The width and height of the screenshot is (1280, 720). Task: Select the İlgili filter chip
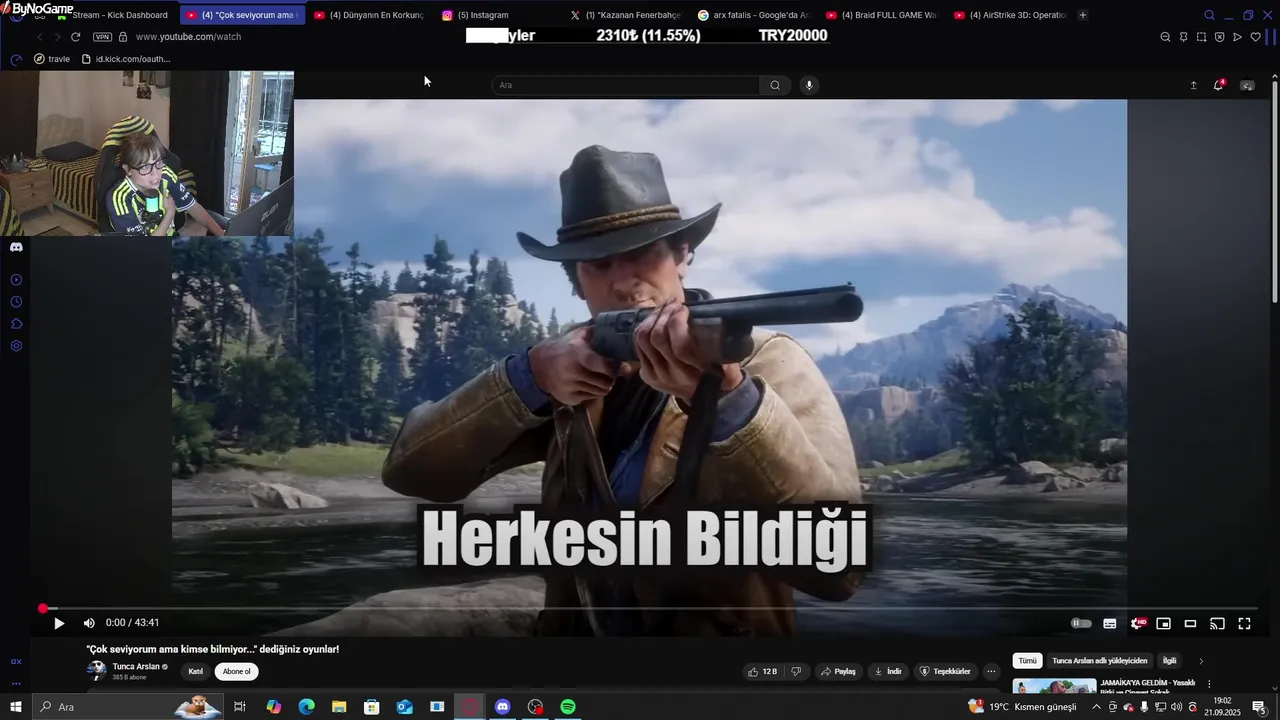1169,661
